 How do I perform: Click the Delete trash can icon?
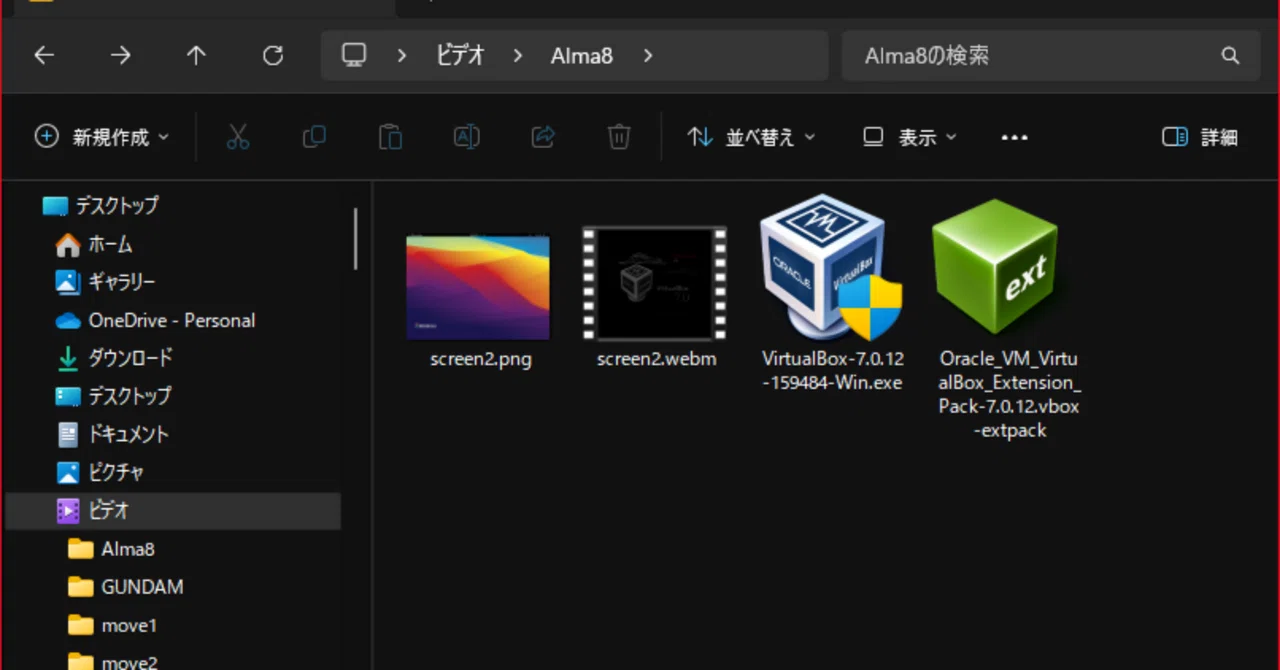[619, 137]
